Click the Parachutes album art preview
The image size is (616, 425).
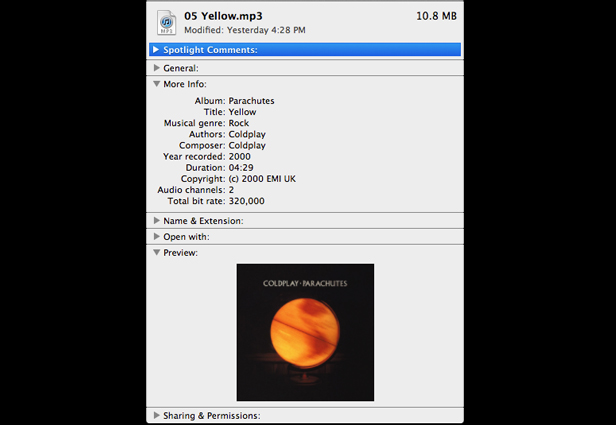(305, 332)
